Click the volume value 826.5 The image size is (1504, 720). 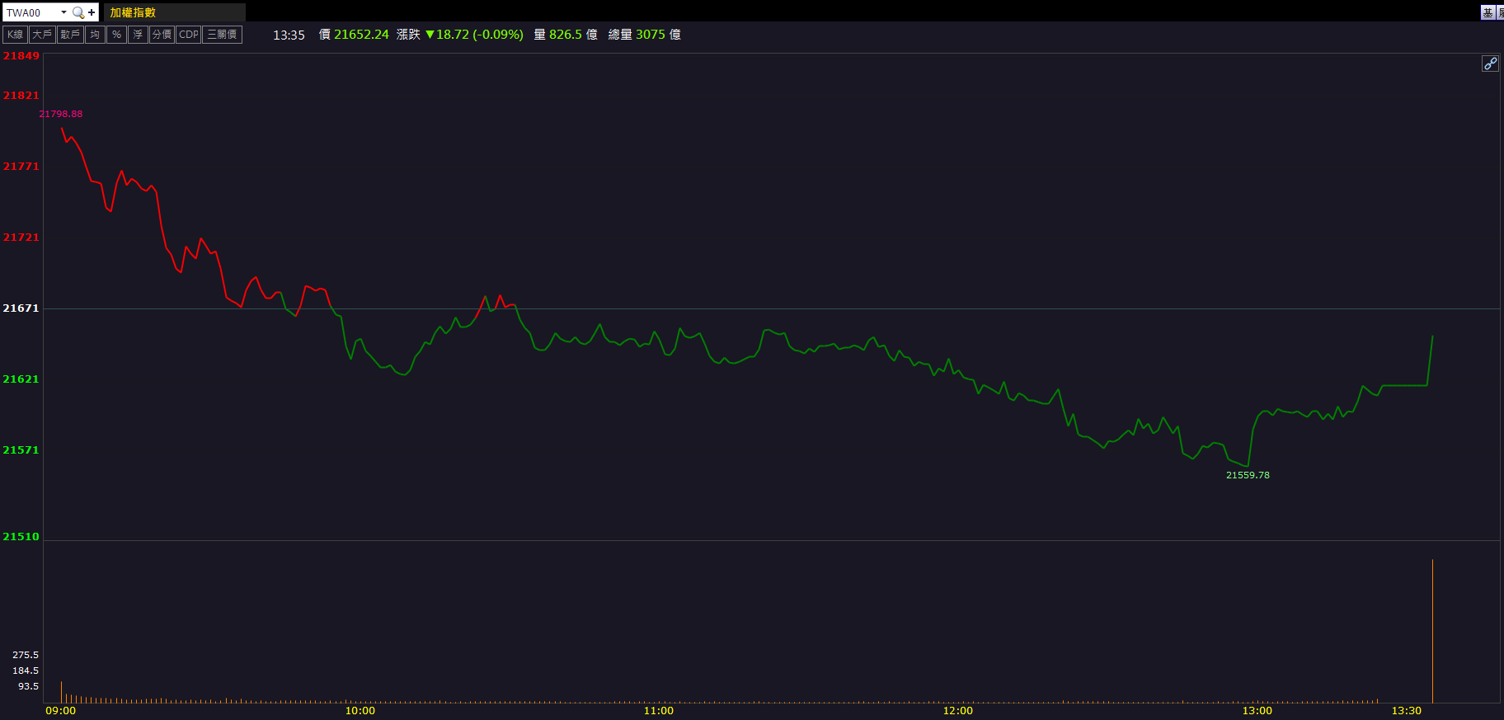tap(566, 34)
